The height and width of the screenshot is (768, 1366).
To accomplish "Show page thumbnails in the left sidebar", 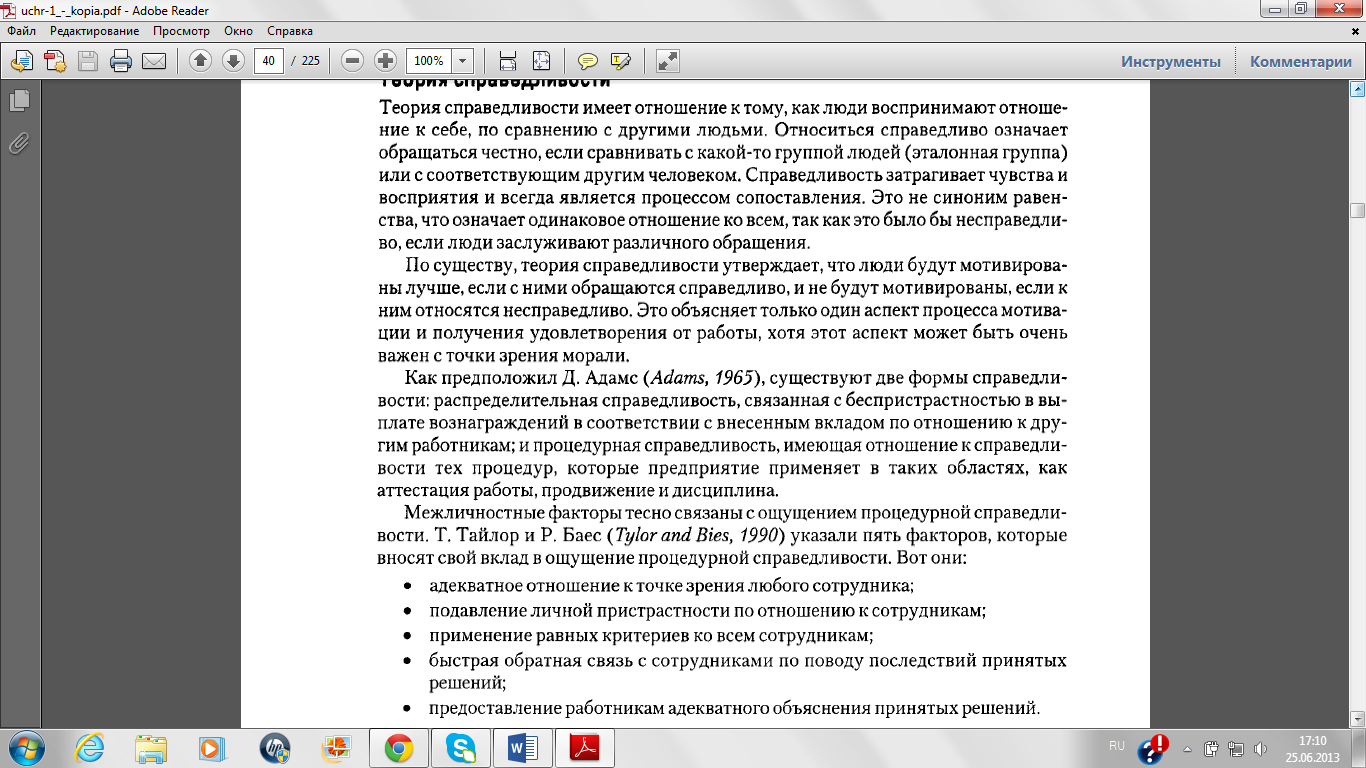I will (x=19, y=100).
